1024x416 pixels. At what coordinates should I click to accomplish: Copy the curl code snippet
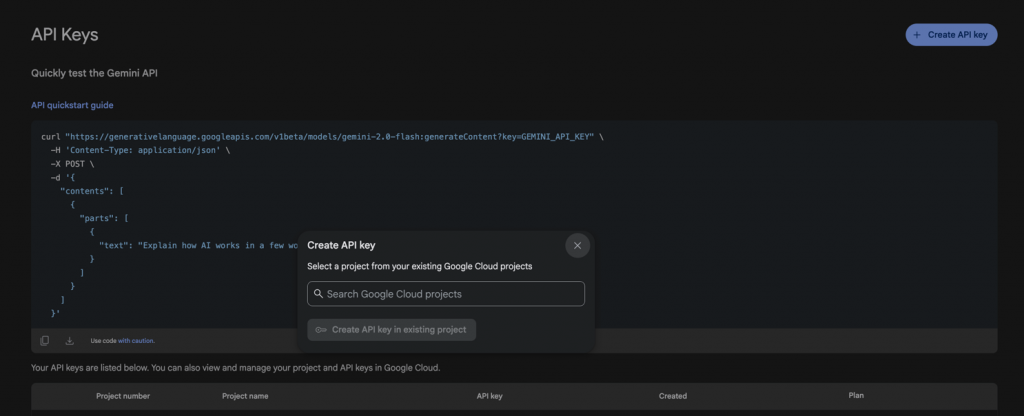pos(45,341)
